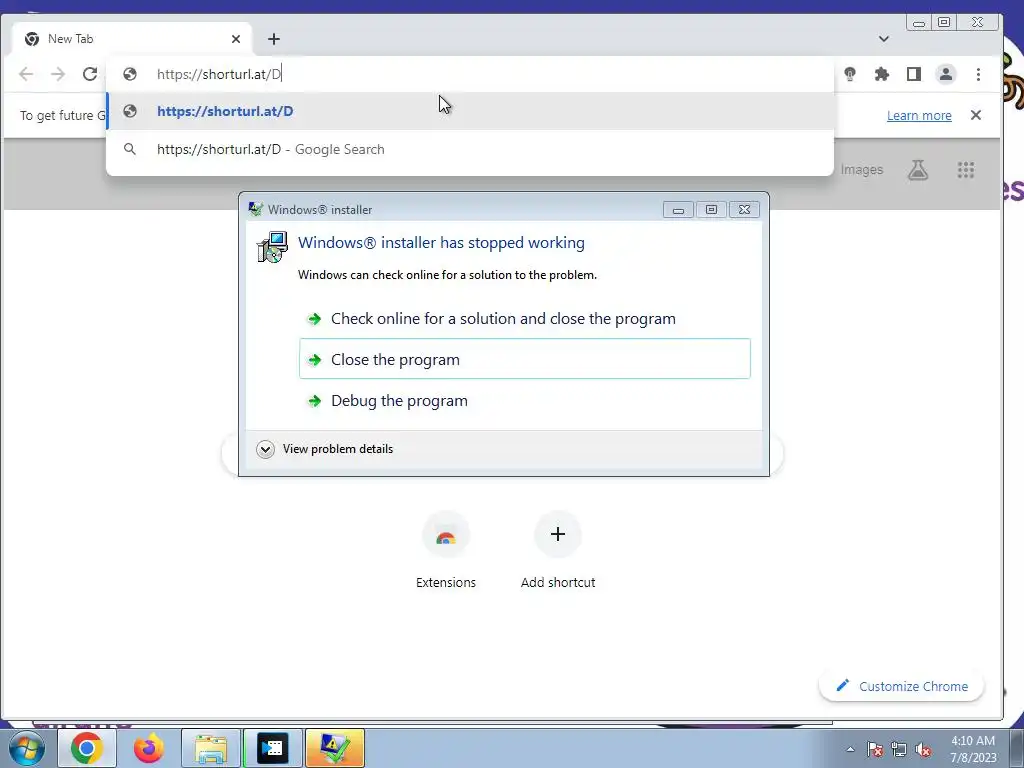1024x768 pixels.
Task: Open File Explorer from the taskbar
Action: (x=211, y=748)
